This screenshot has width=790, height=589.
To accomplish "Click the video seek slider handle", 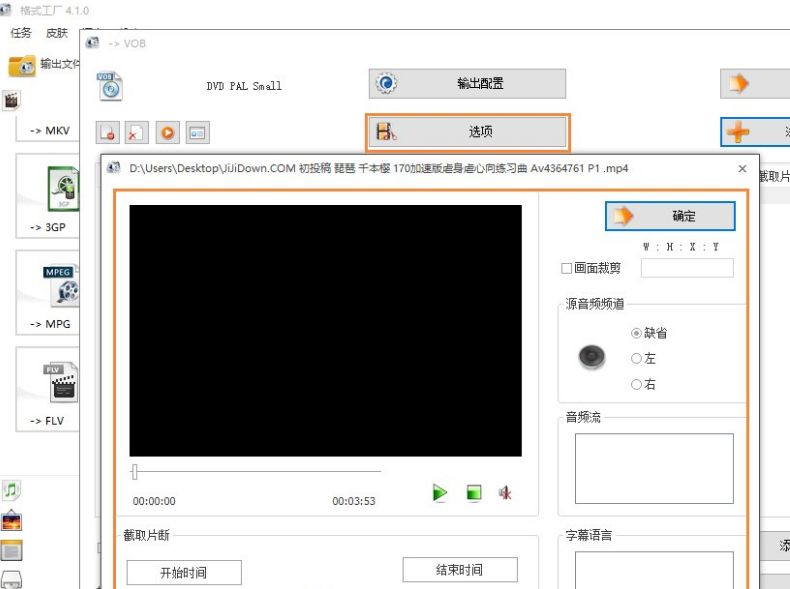I will tap(135, 471).
